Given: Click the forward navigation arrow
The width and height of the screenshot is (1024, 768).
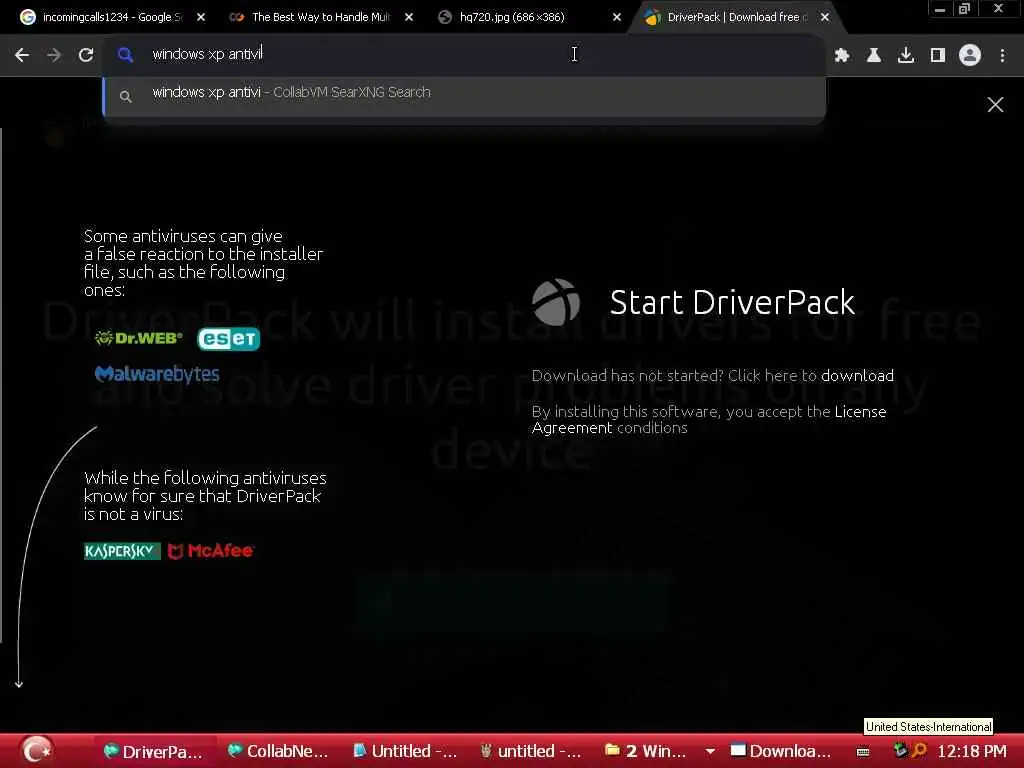Looking at the screenshot, I should coord(54,55).
